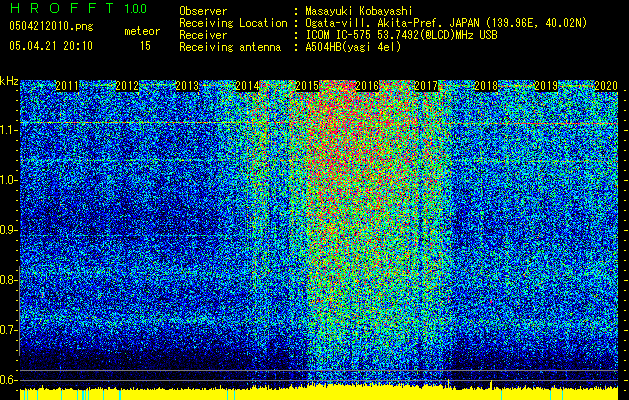Click the 1.0 kHz axis label
629x400 pixels.
[8, 180]
